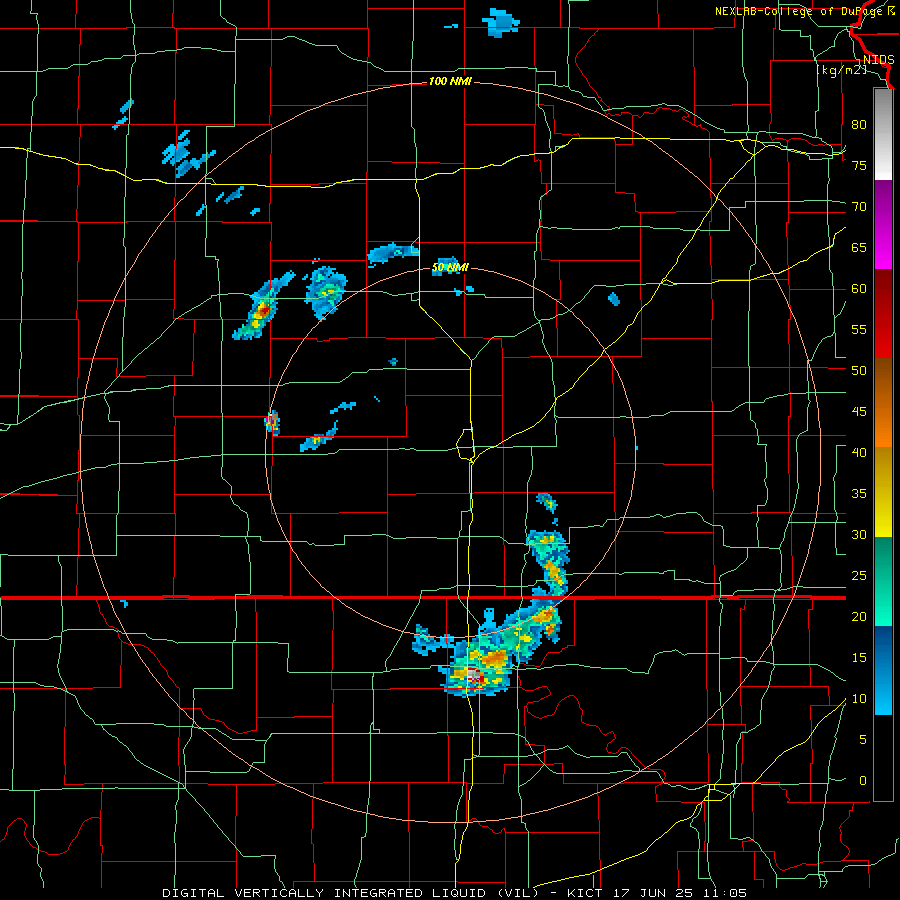
Task: Click the [kg/m2] units label
Action: point(841,70)
